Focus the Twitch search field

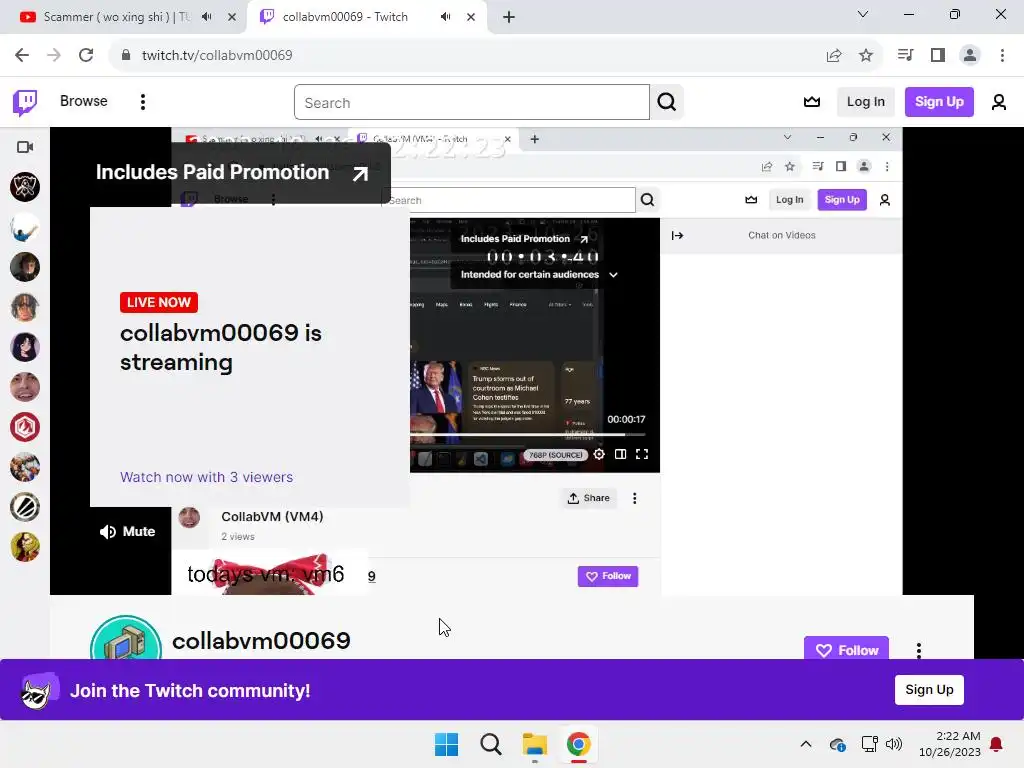[472, 102]
